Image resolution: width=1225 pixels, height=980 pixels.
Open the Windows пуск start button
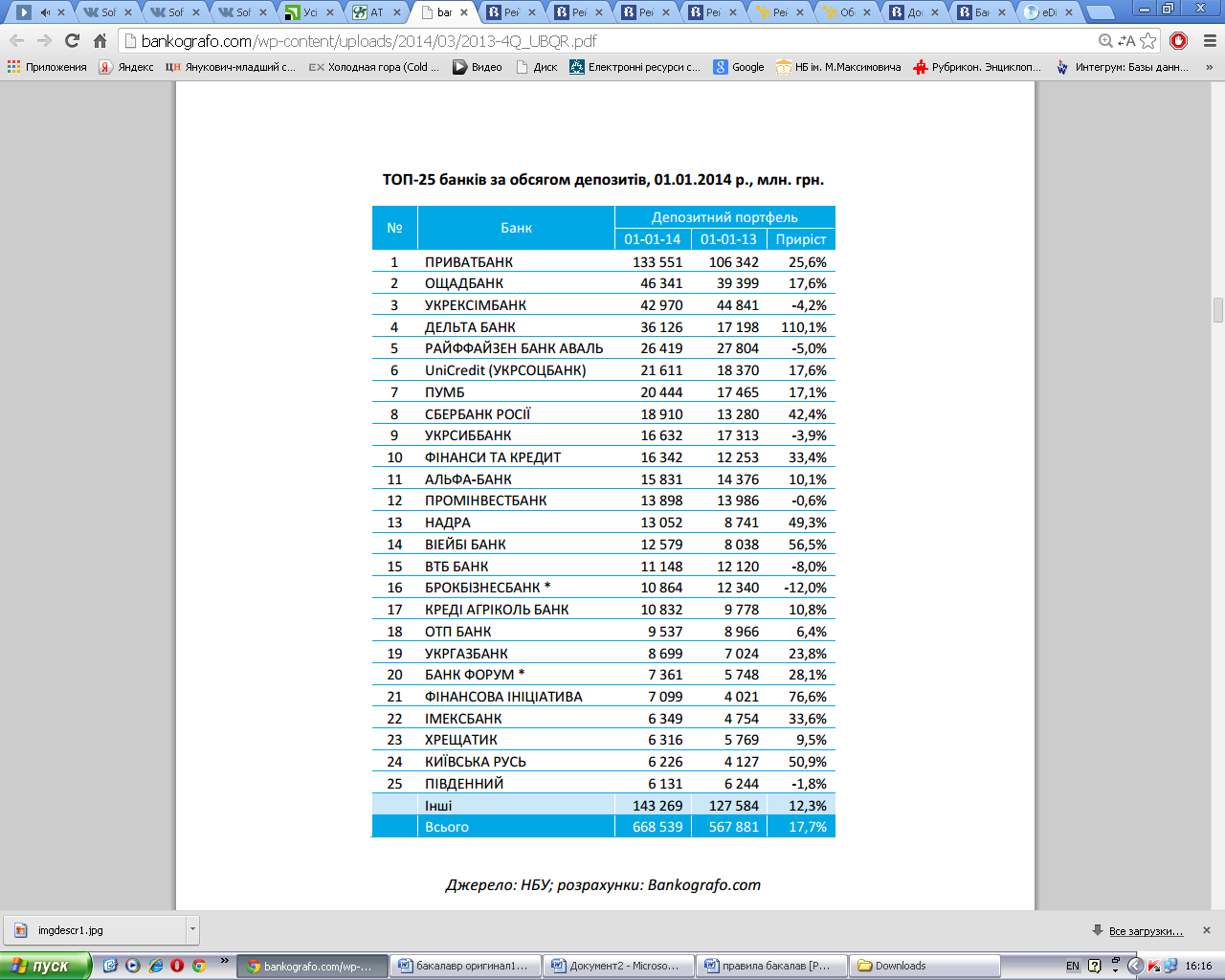[45, 966]
